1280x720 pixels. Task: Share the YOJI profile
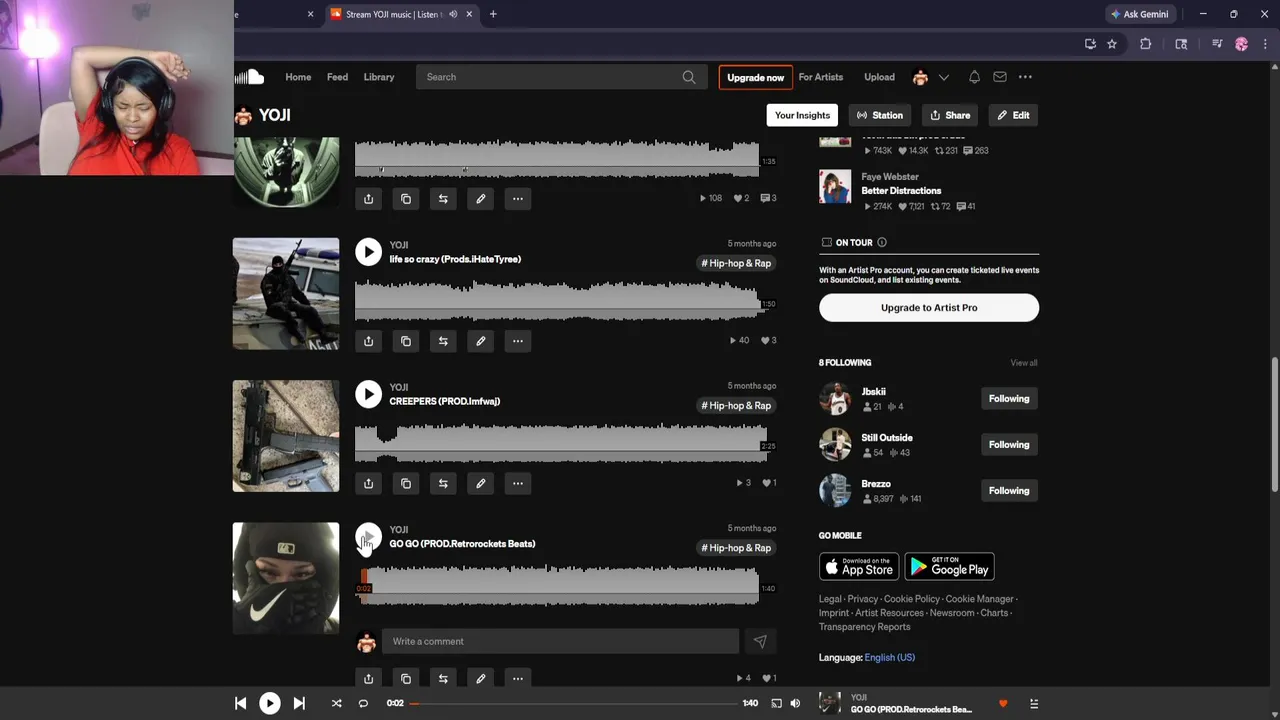[950, 115]
